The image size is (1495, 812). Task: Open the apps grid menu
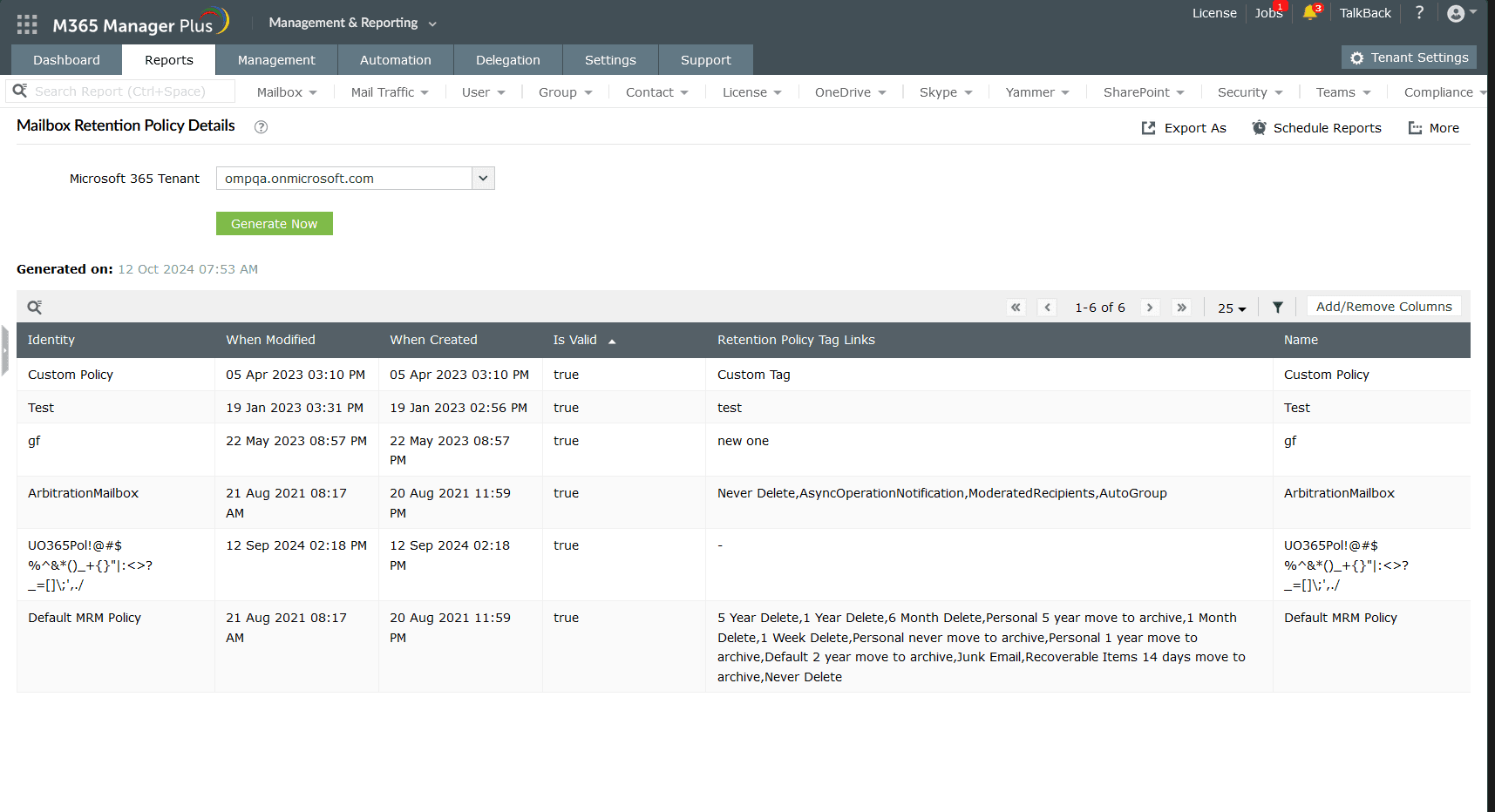point(26,24)
